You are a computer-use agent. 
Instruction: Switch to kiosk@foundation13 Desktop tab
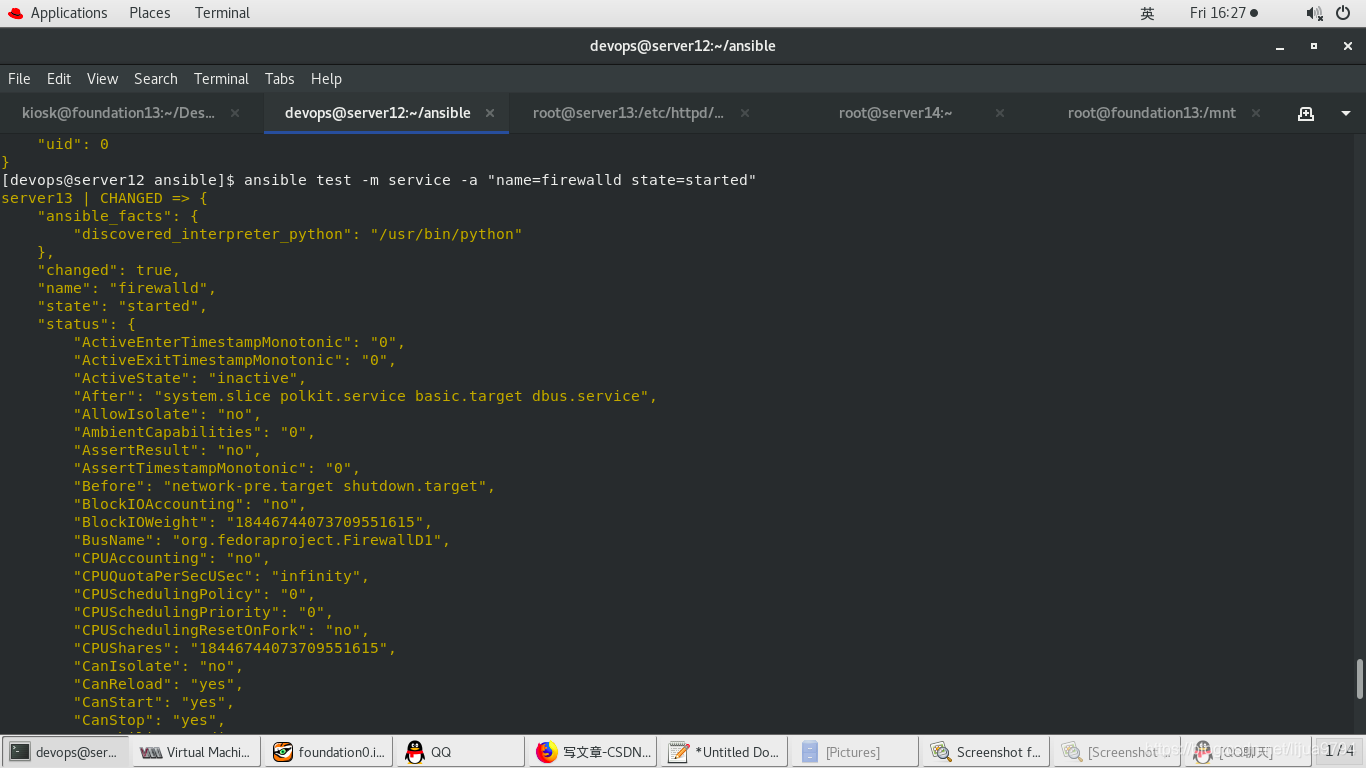click(118, 113)
